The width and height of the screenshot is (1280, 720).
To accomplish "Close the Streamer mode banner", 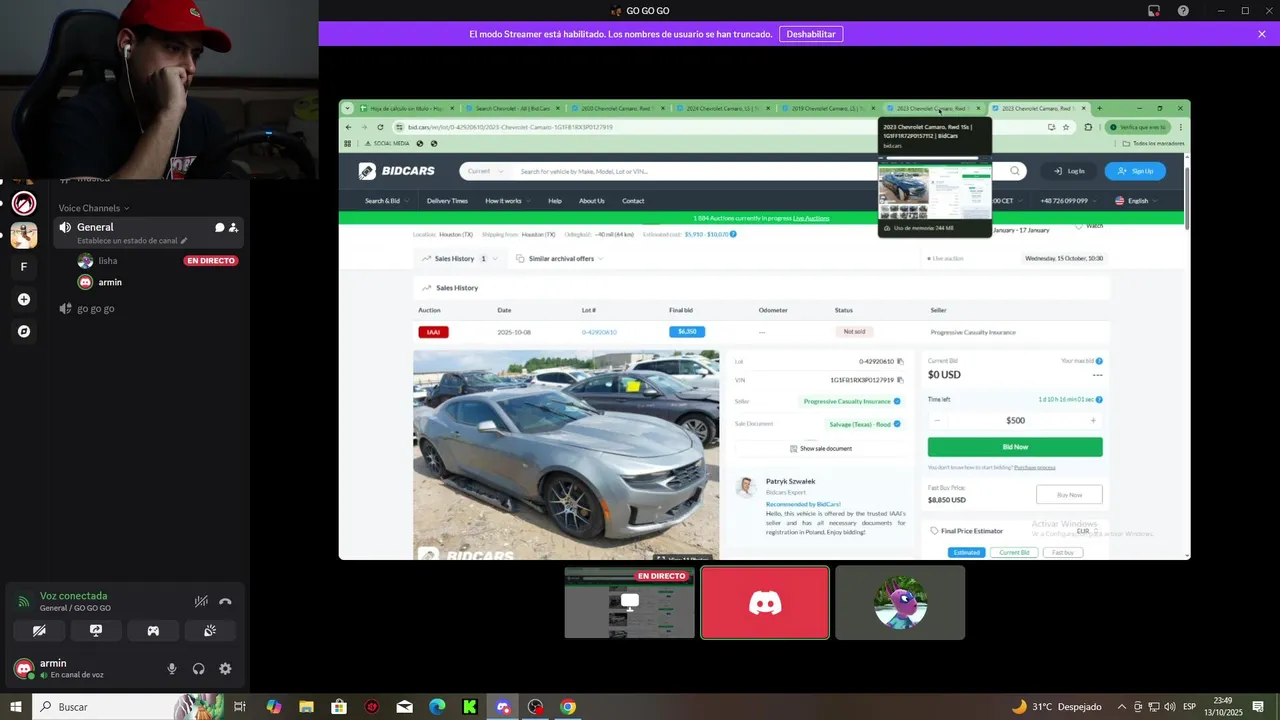I will point(1262,34).
